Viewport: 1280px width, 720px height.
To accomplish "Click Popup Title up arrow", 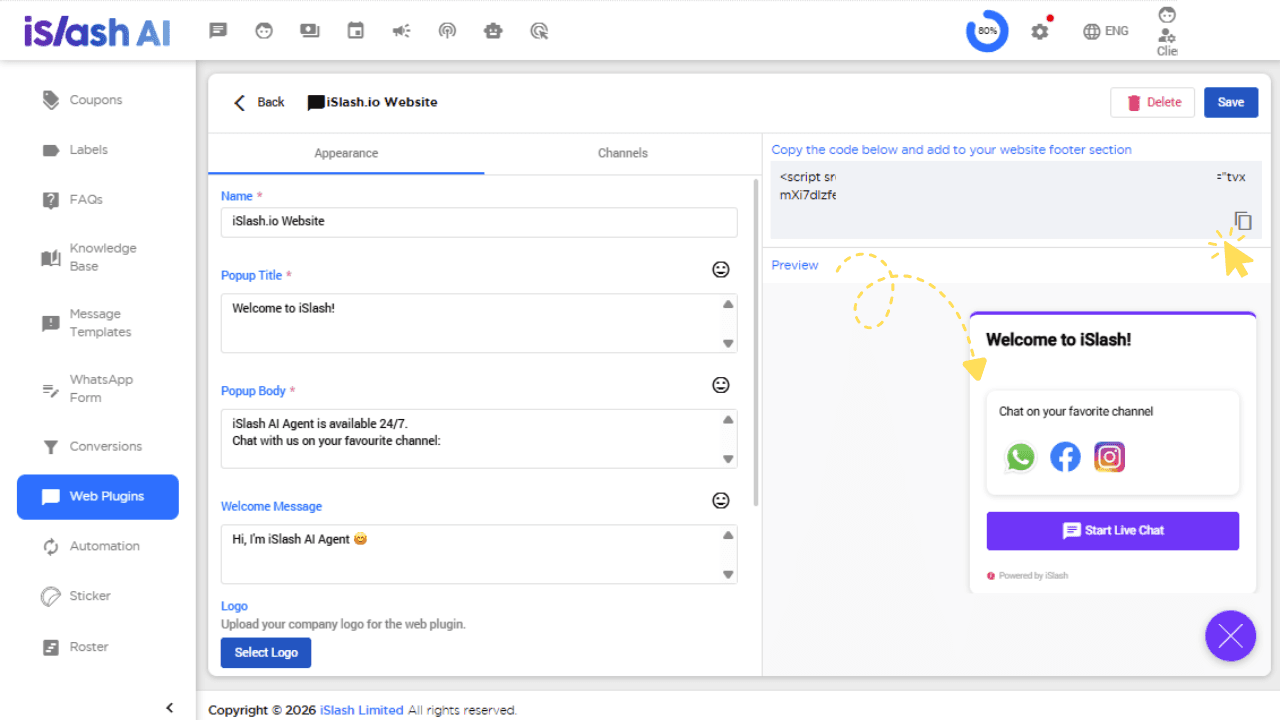I will (x=728, y=304).
